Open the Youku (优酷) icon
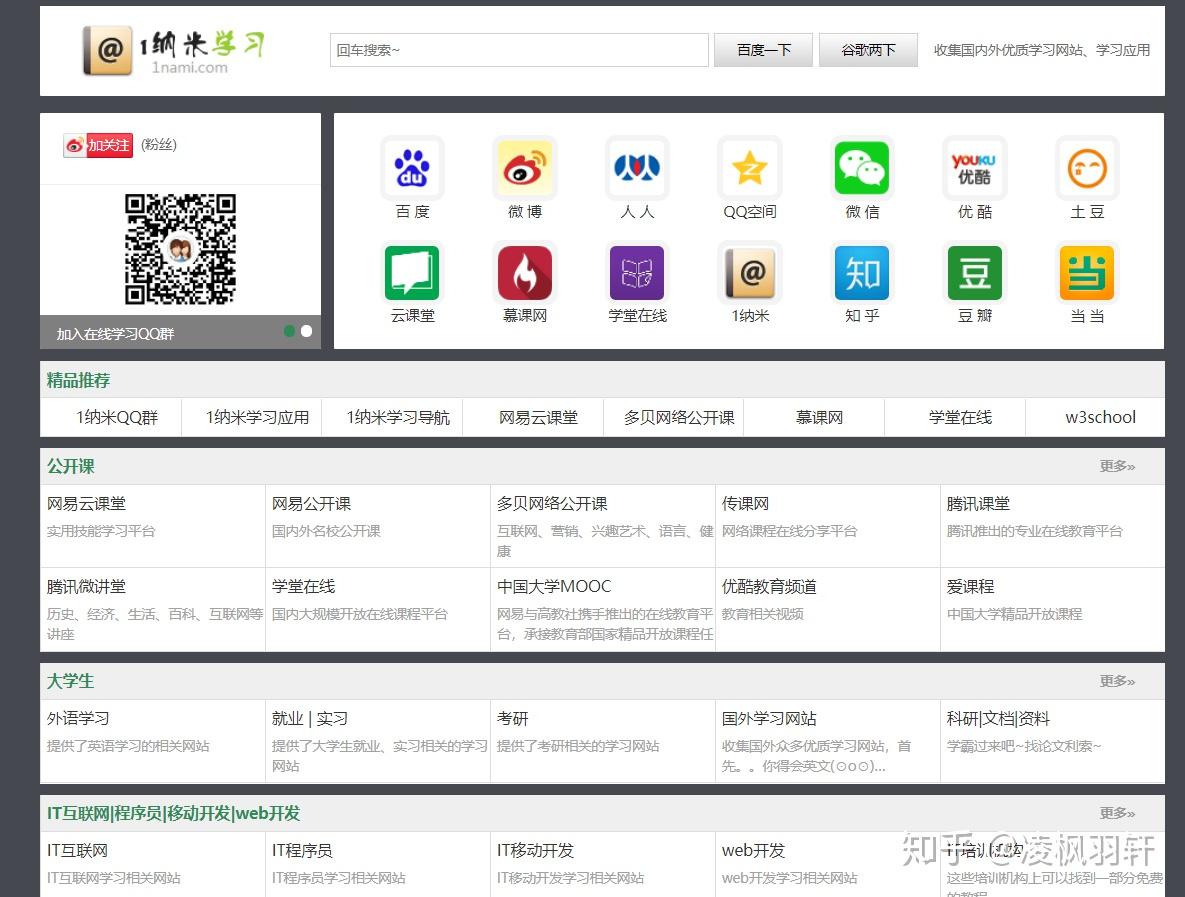Image resolution: width=1185 pixels, height=897 pixels. coord(975,168)
